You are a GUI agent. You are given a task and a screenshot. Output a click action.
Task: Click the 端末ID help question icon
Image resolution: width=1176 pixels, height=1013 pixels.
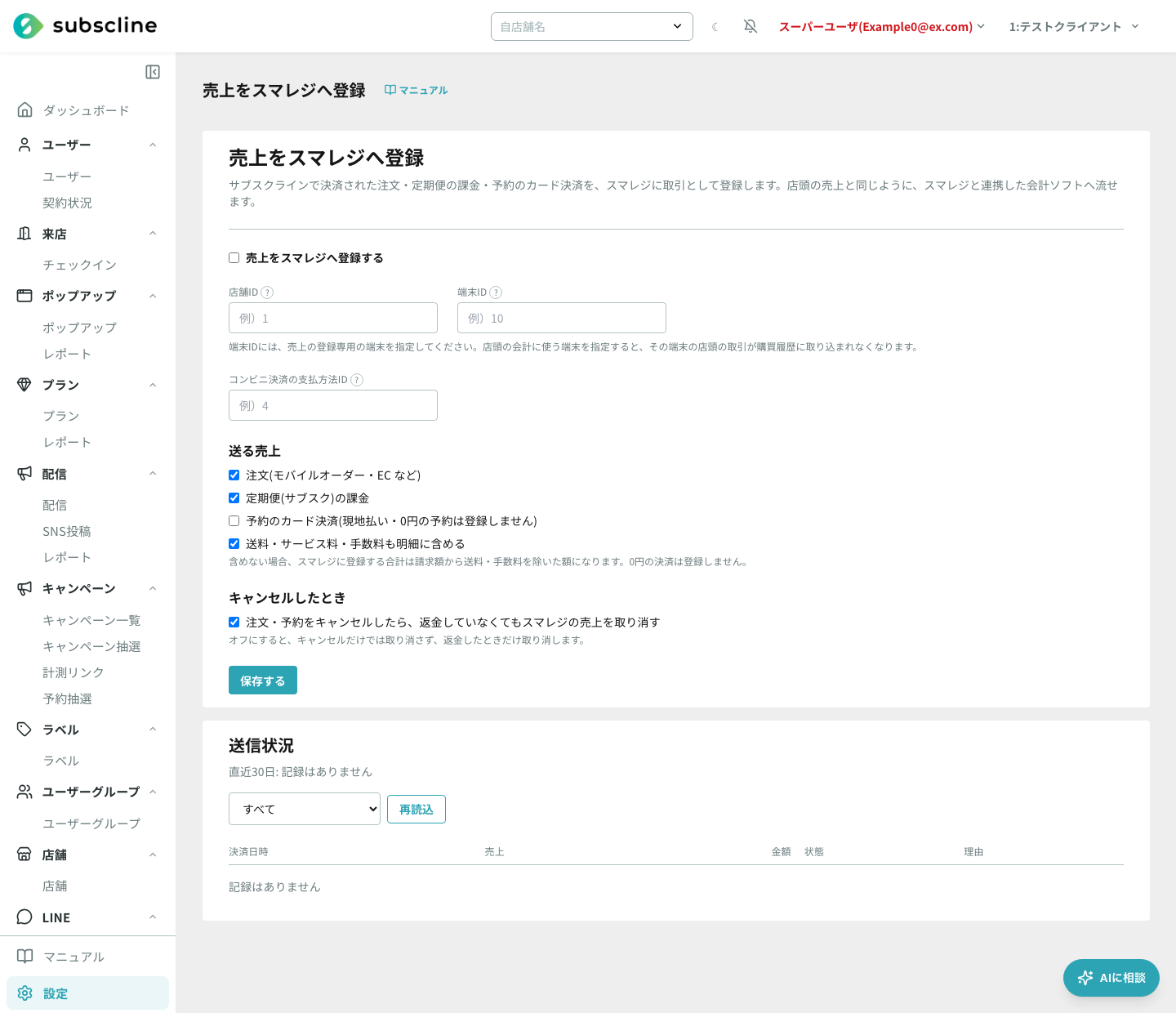point(496,292)
